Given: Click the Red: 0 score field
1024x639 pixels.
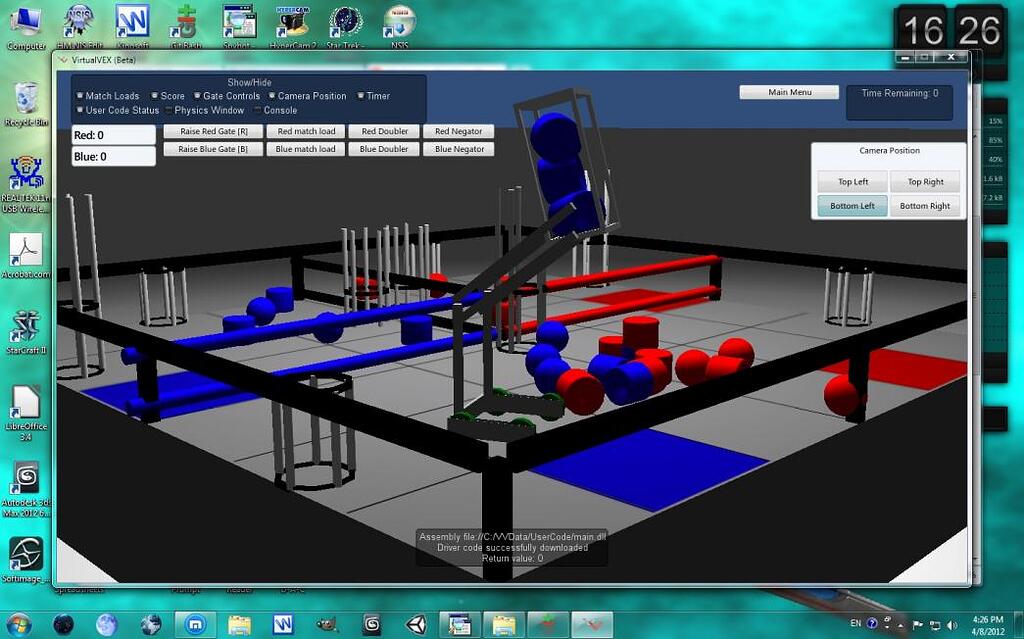Looking at the screenshot, I should tap(112, 134).
